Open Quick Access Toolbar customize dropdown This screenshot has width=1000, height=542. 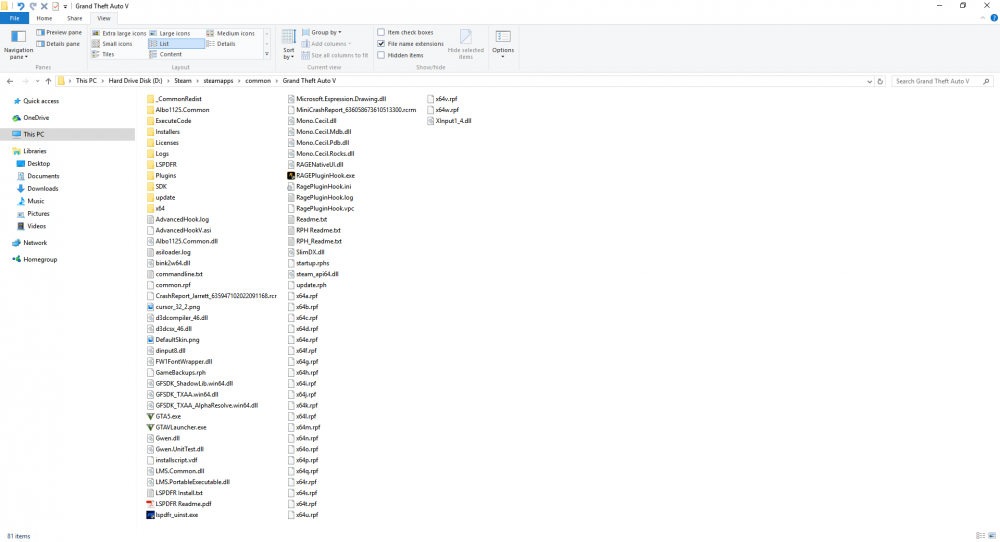pyautogui.click(x=65, y=6)
